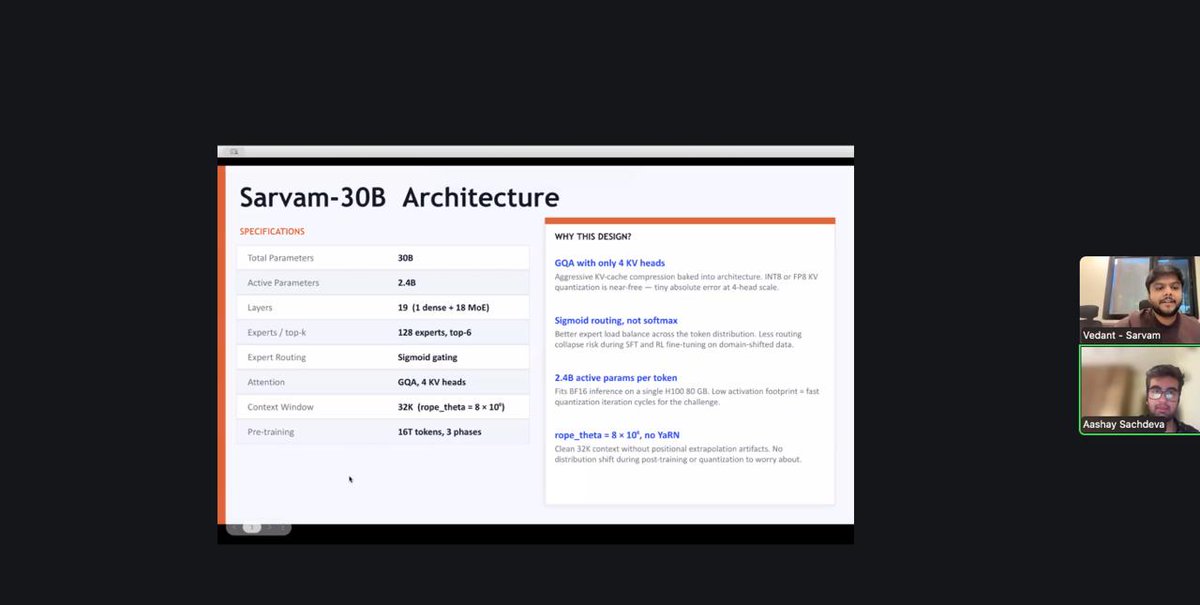Click the small icon in shared window toolbar
This screenshot has height=605, width=1200.
coord(233,152)
